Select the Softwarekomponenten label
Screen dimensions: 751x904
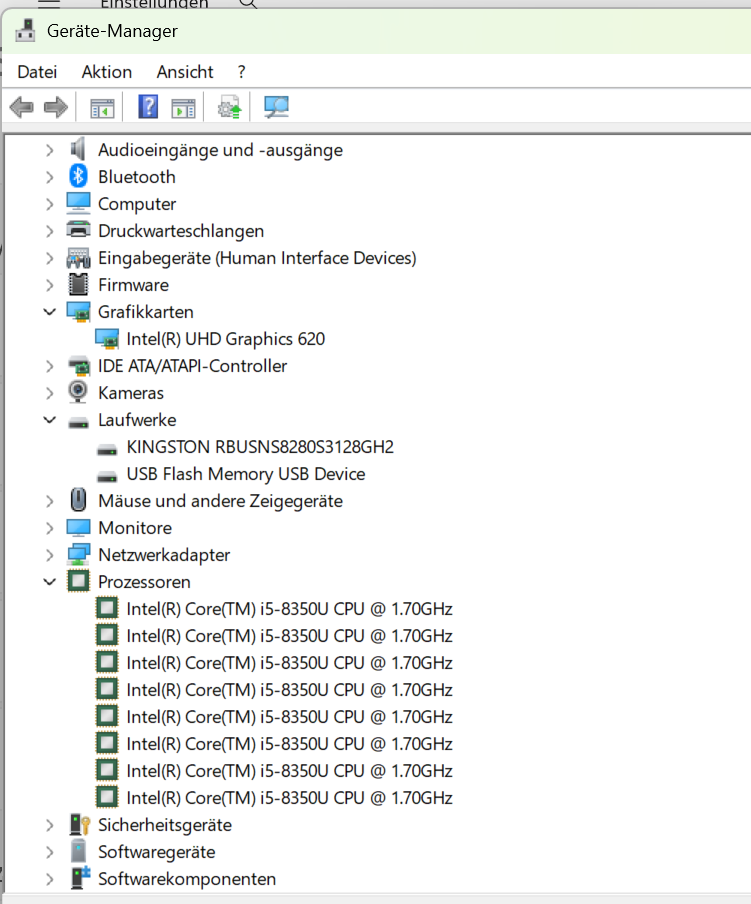point(187,879)
